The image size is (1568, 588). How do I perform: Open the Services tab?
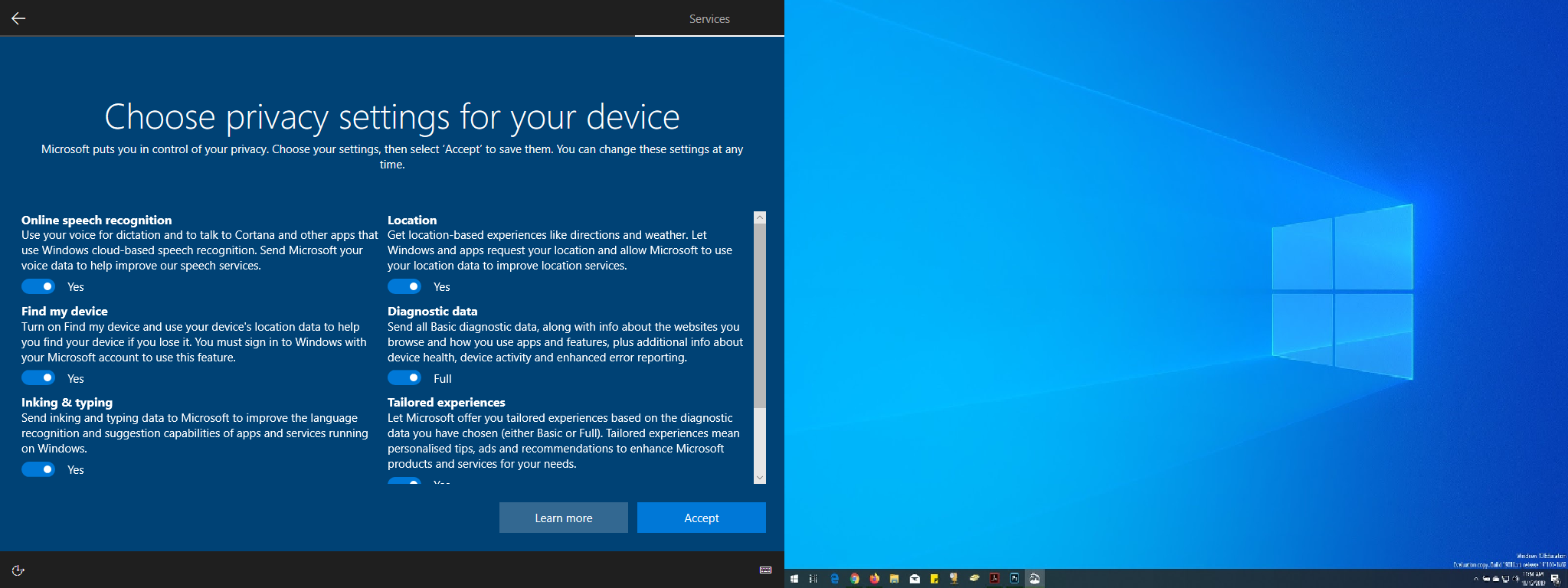tap(709, 18)
